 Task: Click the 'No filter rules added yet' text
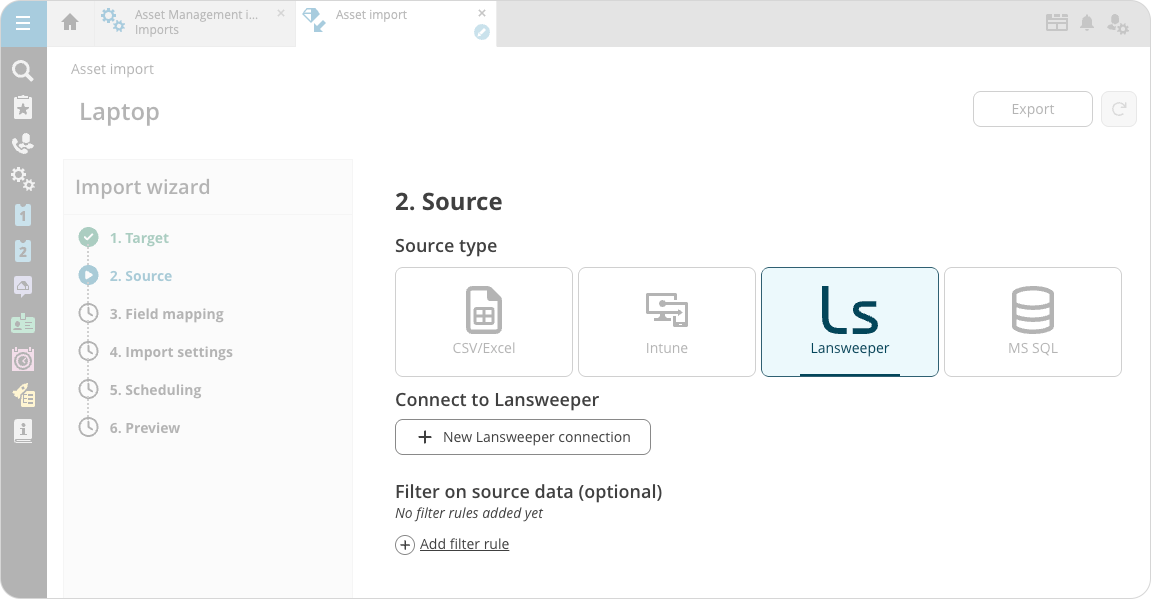(x=469, y=513)
